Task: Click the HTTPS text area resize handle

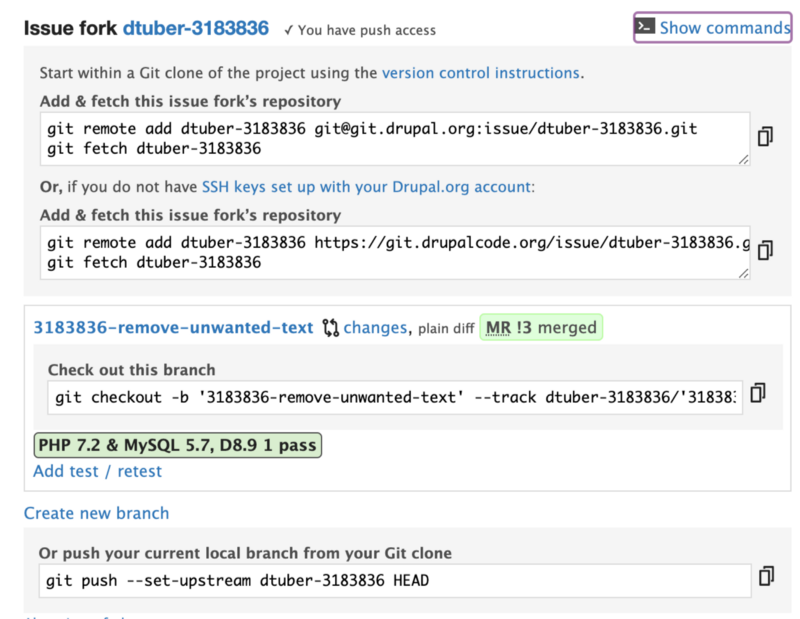Action: (x=743, y=273)
